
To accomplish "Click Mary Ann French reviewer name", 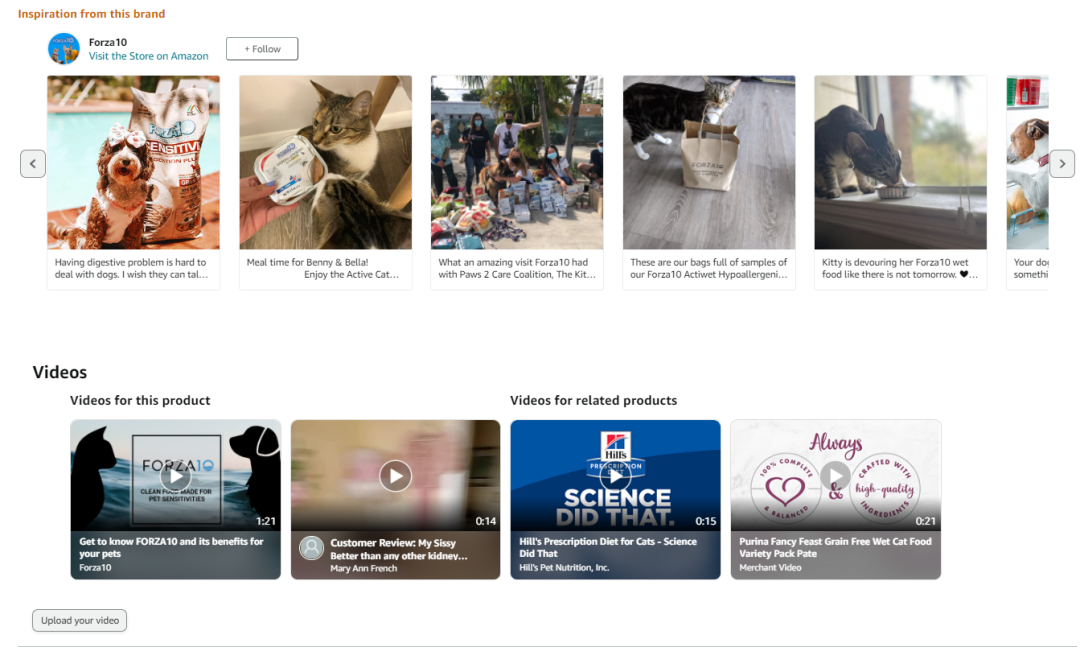I will (x=364, y=568).
